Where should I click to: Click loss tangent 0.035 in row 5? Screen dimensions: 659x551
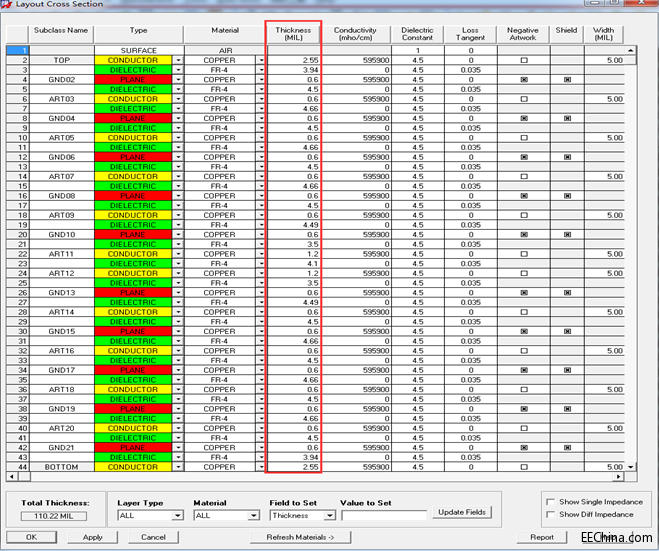pos(471,89)
